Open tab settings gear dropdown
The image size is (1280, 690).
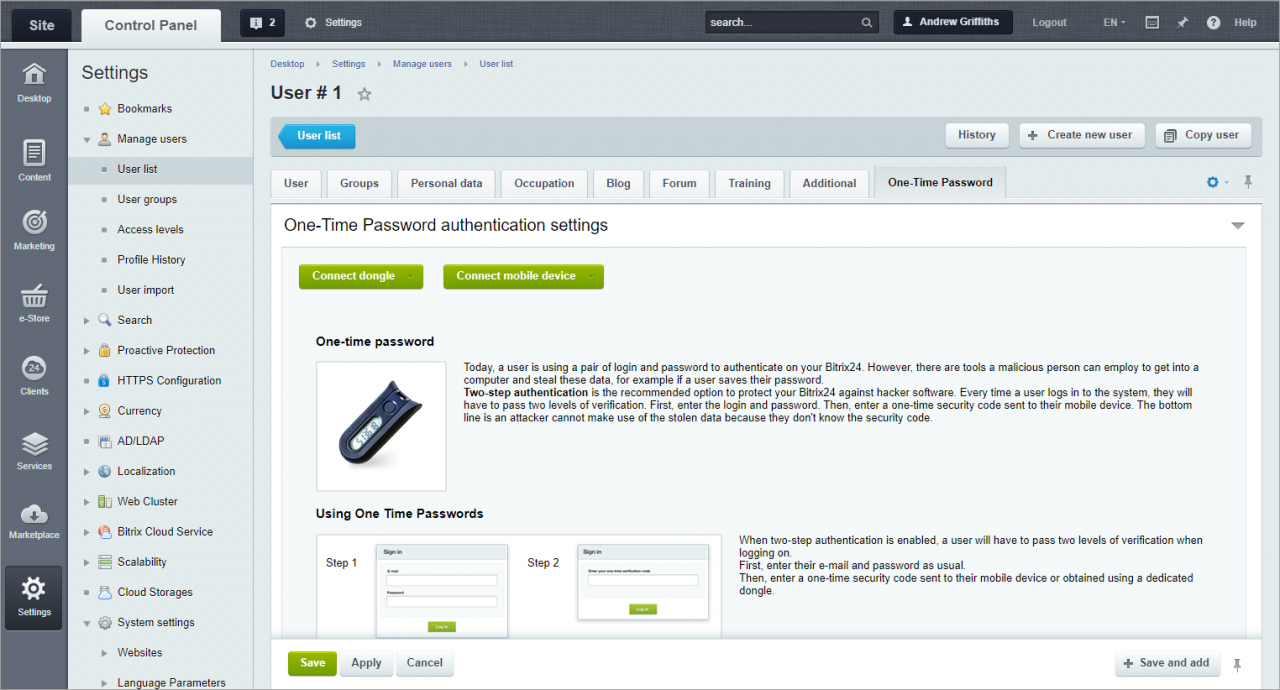(x=1217, y=182)
